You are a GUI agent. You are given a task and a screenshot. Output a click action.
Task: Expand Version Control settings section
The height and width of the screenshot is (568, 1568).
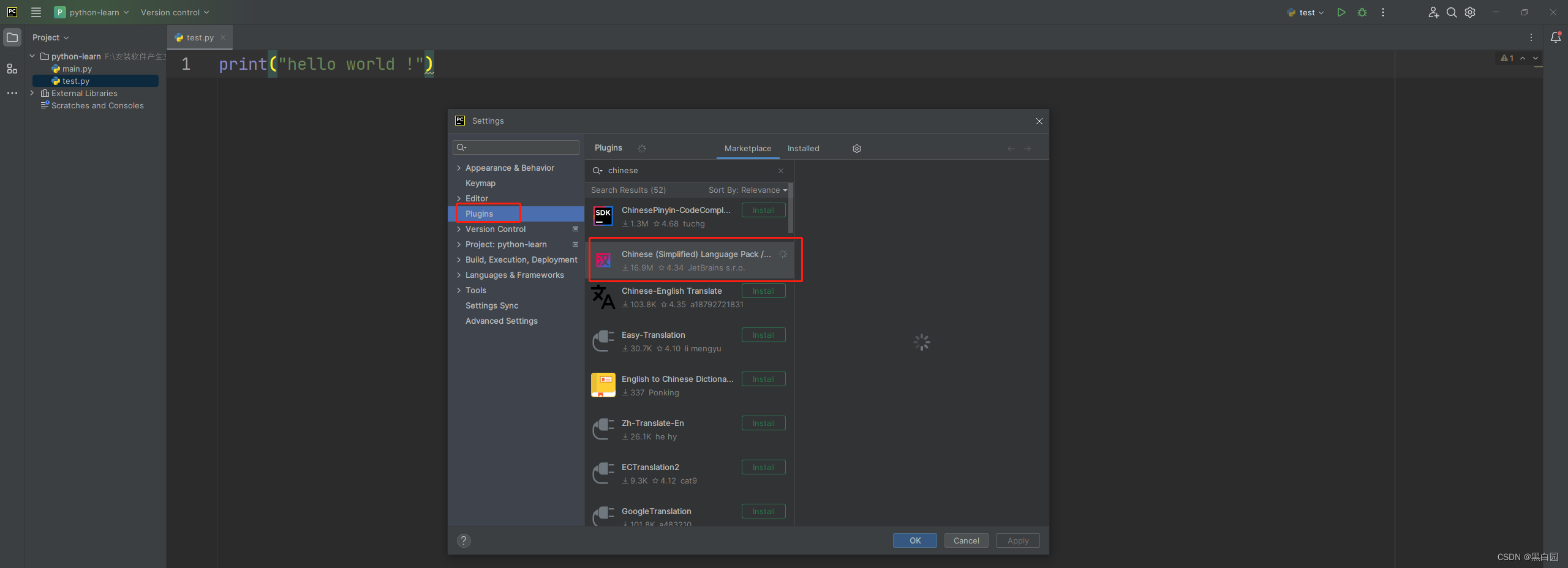tap(459, 229)
